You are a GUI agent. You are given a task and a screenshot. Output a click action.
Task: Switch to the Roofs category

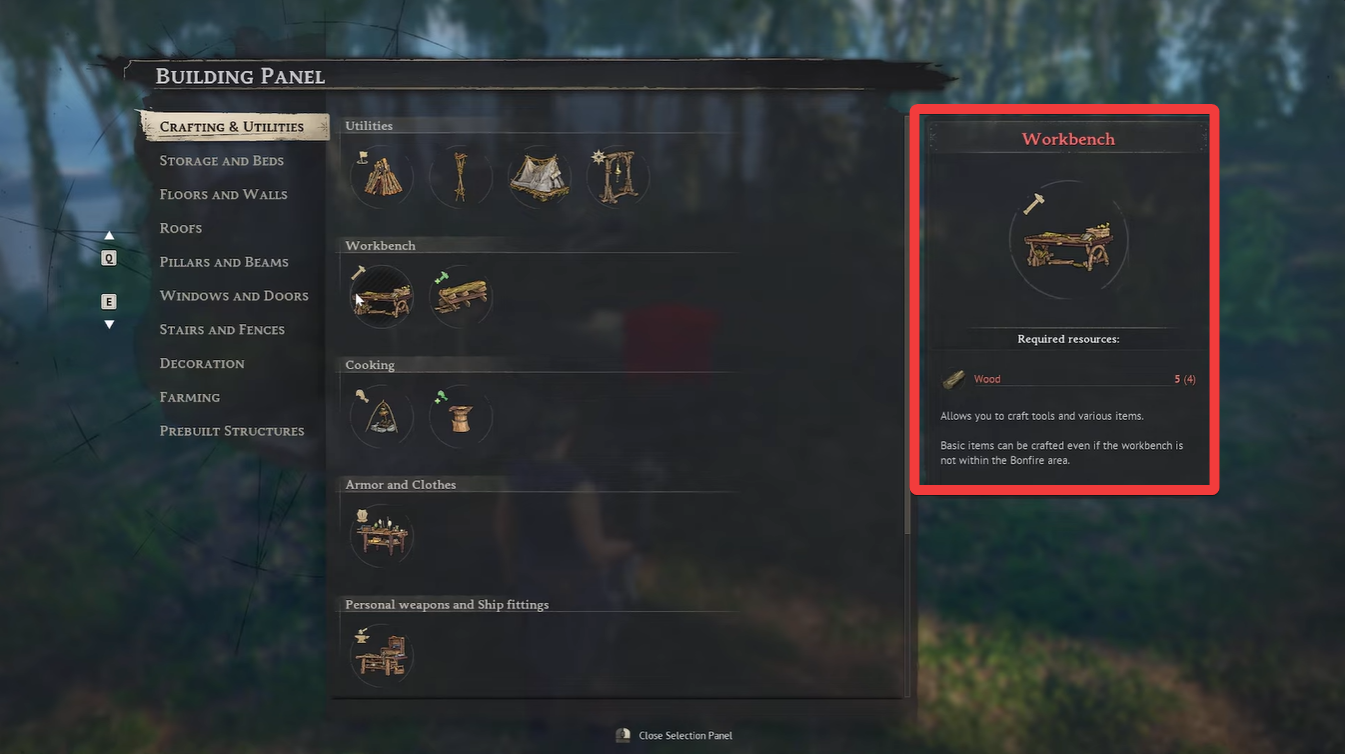[180, 228]
